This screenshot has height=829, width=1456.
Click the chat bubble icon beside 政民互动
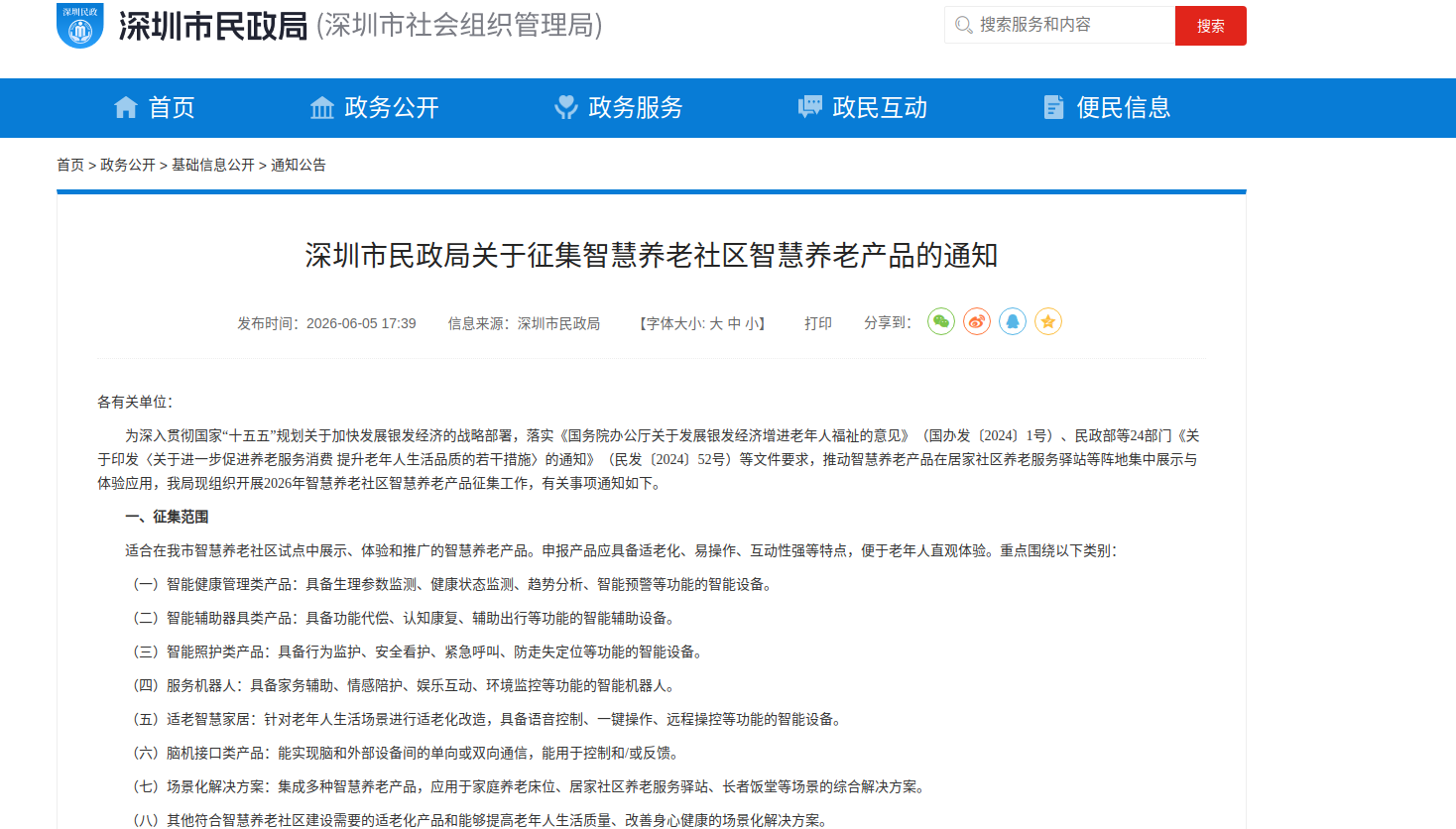(810, 107)
